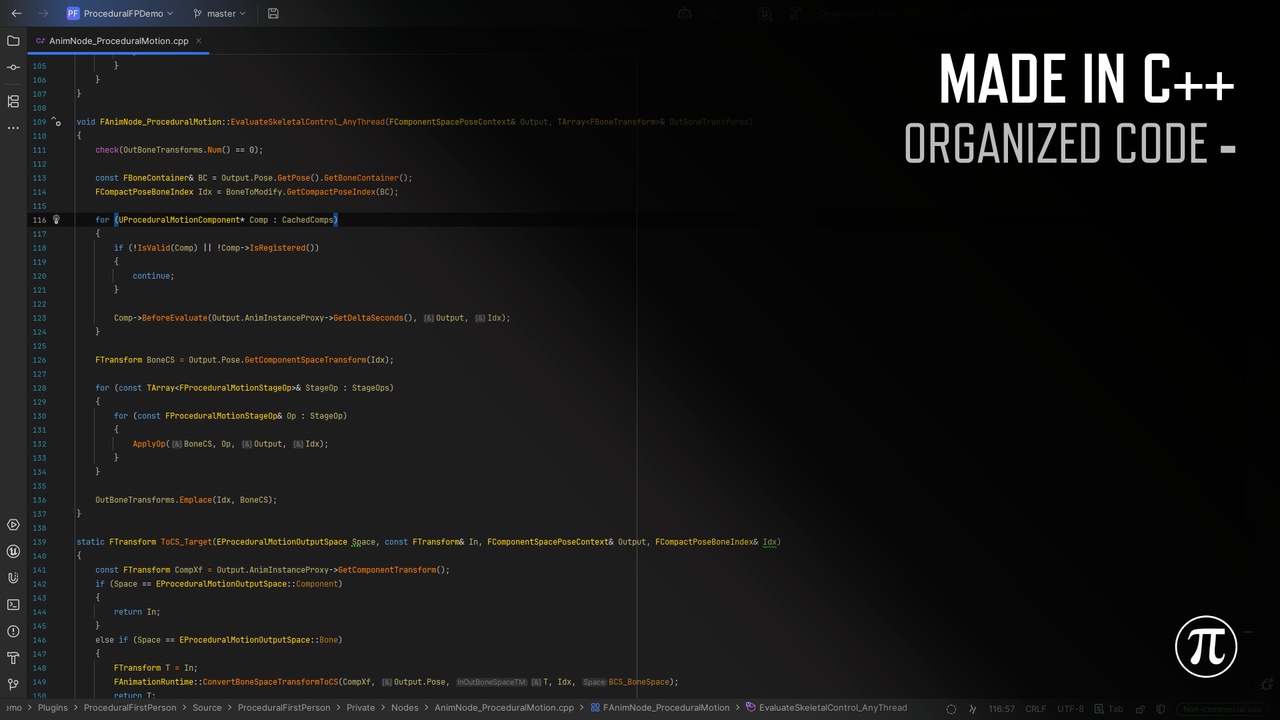
Task: Click the Private breadcrumb
Action: [361, 708]
